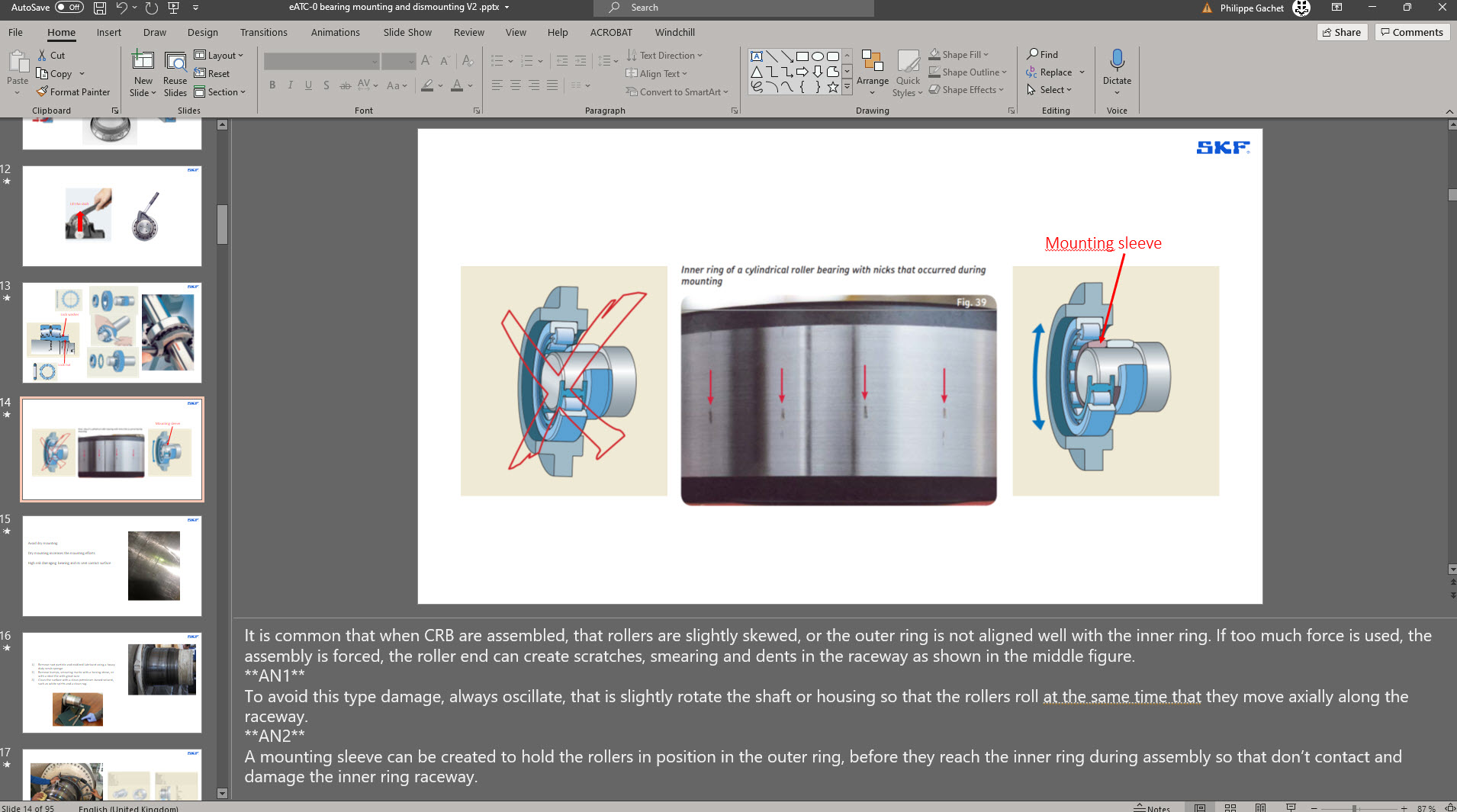The height and width of the screenshot is (812, 1457).
Task: Switch to the Slide Show tab
Action: [x=407, y=32]
